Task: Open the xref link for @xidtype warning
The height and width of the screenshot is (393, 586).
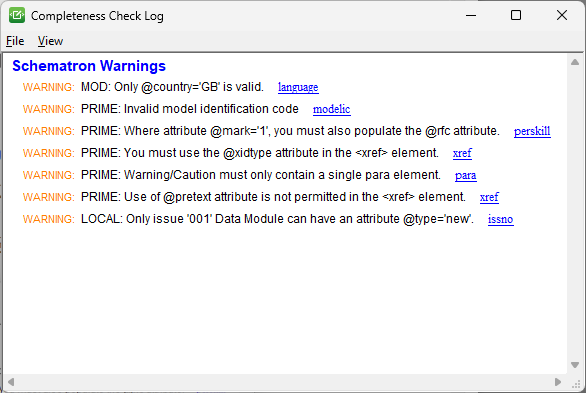Action: (x=462, y=153)
